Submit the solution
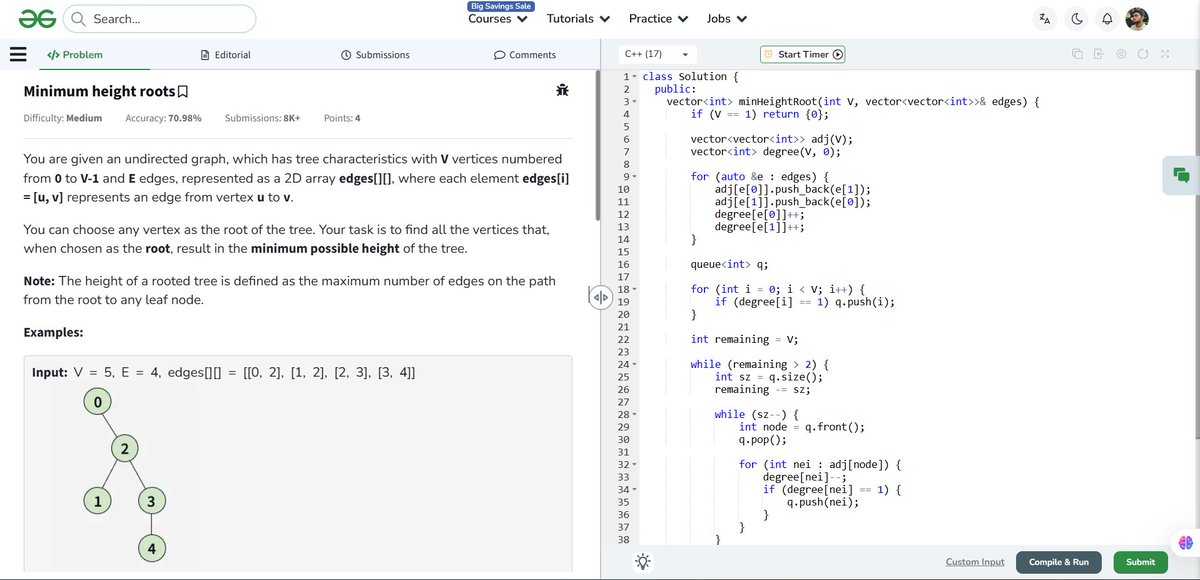 click(x=1140, y=562)
